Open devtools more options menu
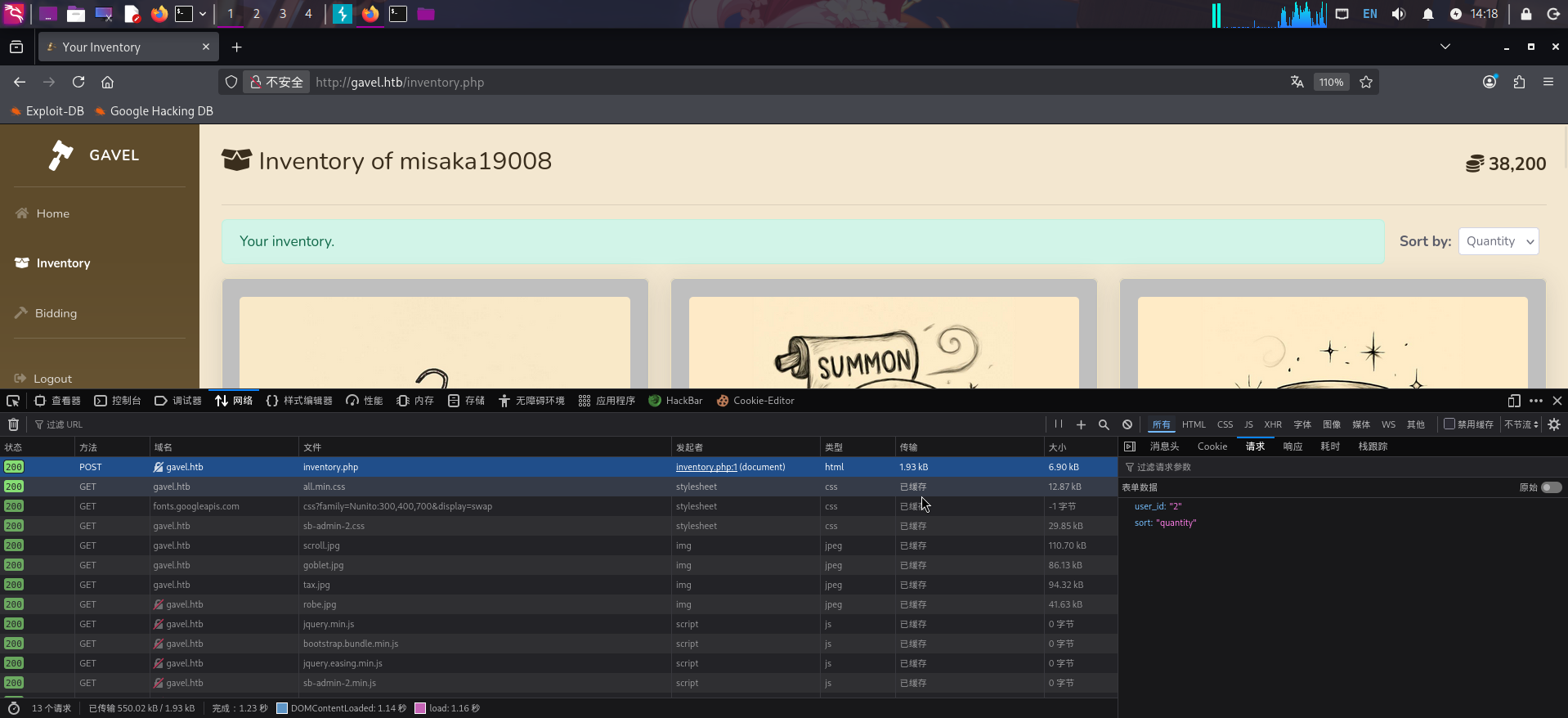The height and width of the screenshot is (718, 1568). [x=1536, y=401]
